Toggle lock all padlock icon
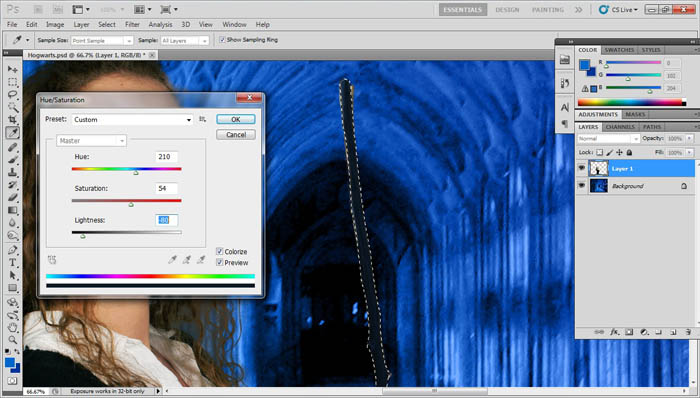 click(x=629, y=153)
